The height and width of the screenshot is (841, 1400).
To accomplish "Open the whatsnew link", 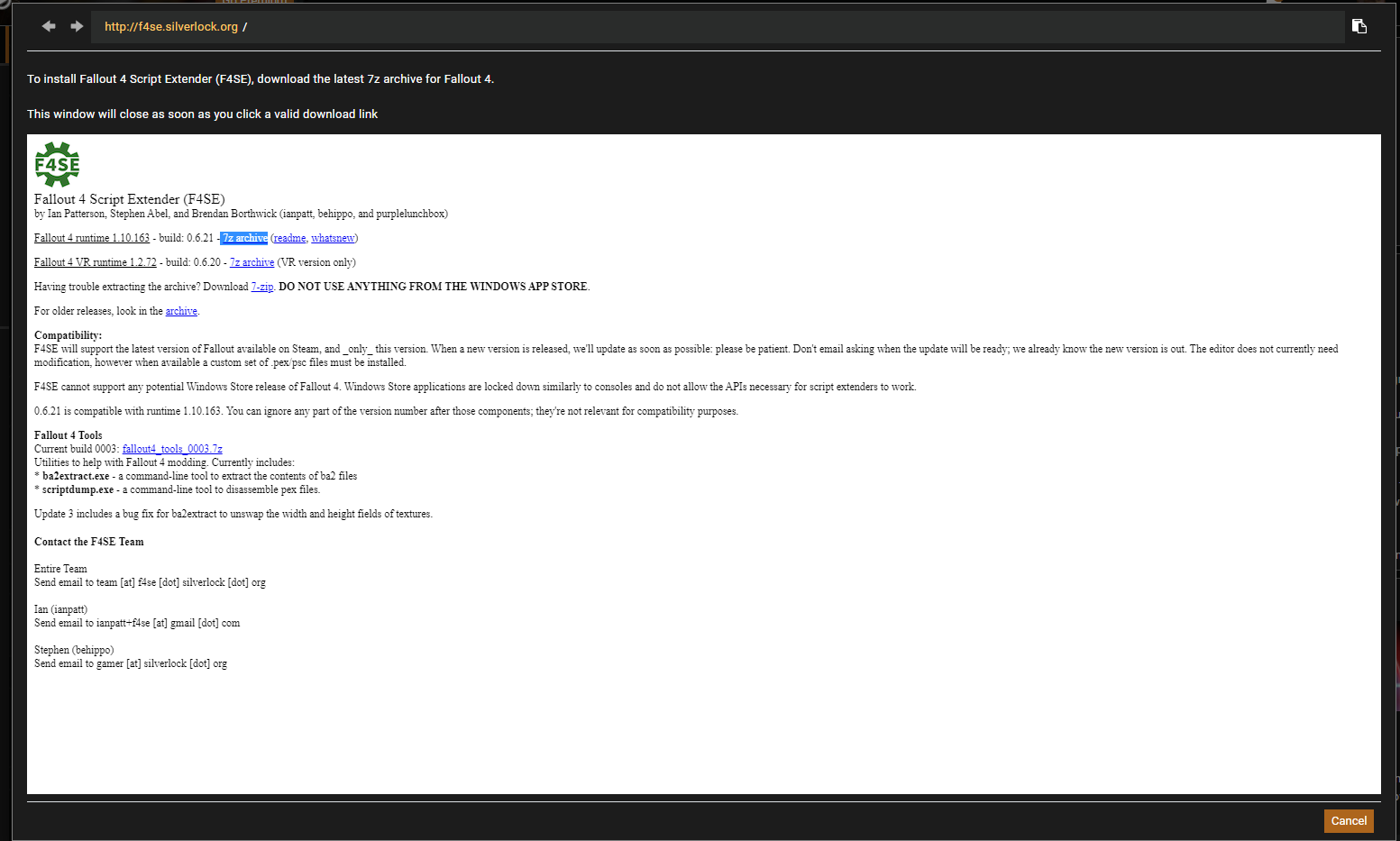I will [x=333, y=238].
